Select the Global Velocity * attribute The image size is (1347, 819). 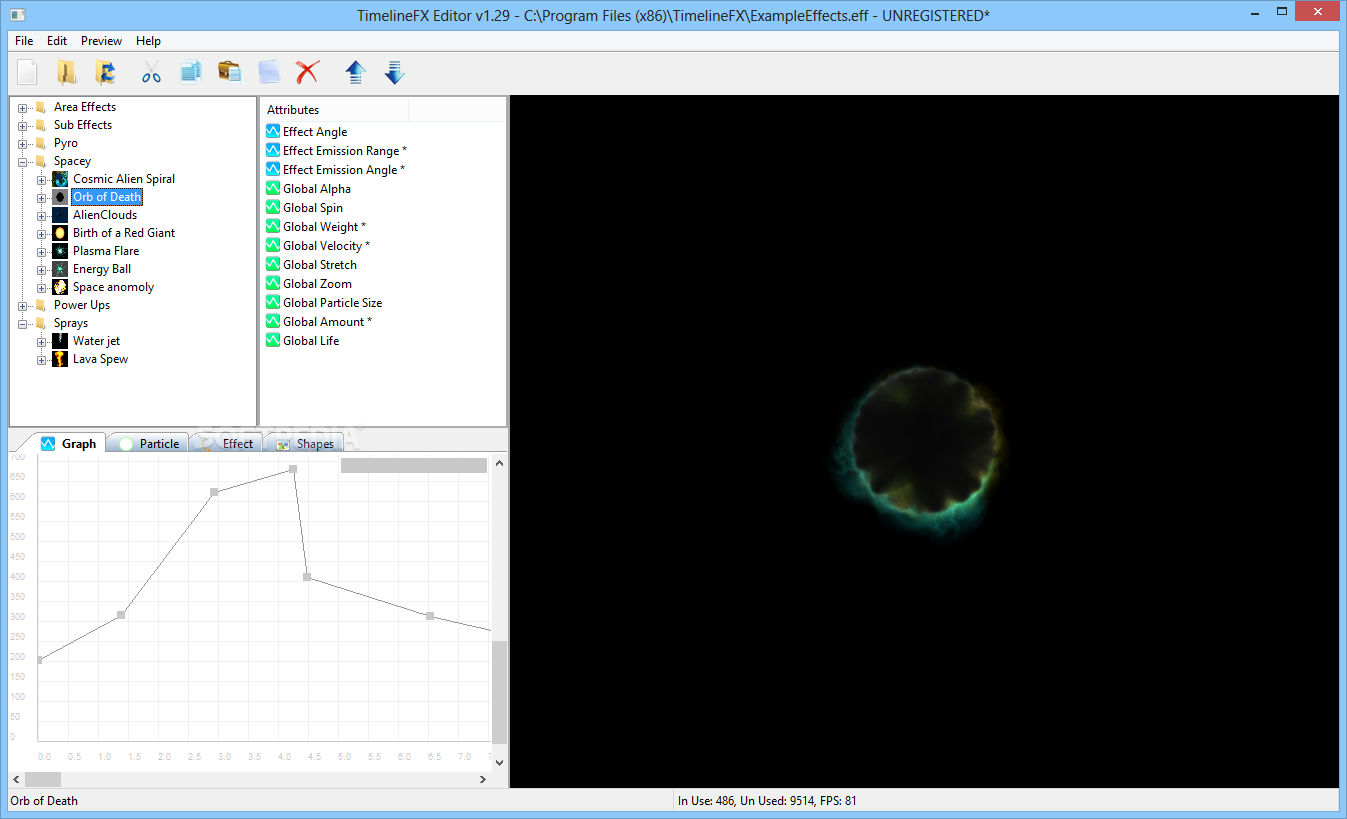[x=326, y=246]
